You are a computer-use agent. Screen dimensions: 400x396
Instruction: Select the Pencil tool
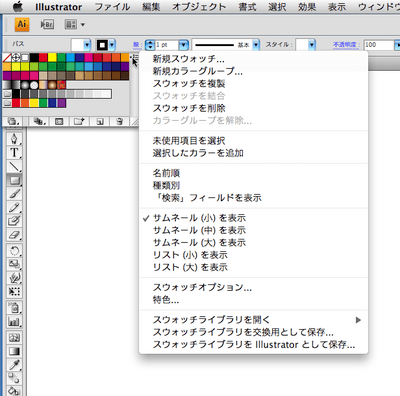[14, 207]
